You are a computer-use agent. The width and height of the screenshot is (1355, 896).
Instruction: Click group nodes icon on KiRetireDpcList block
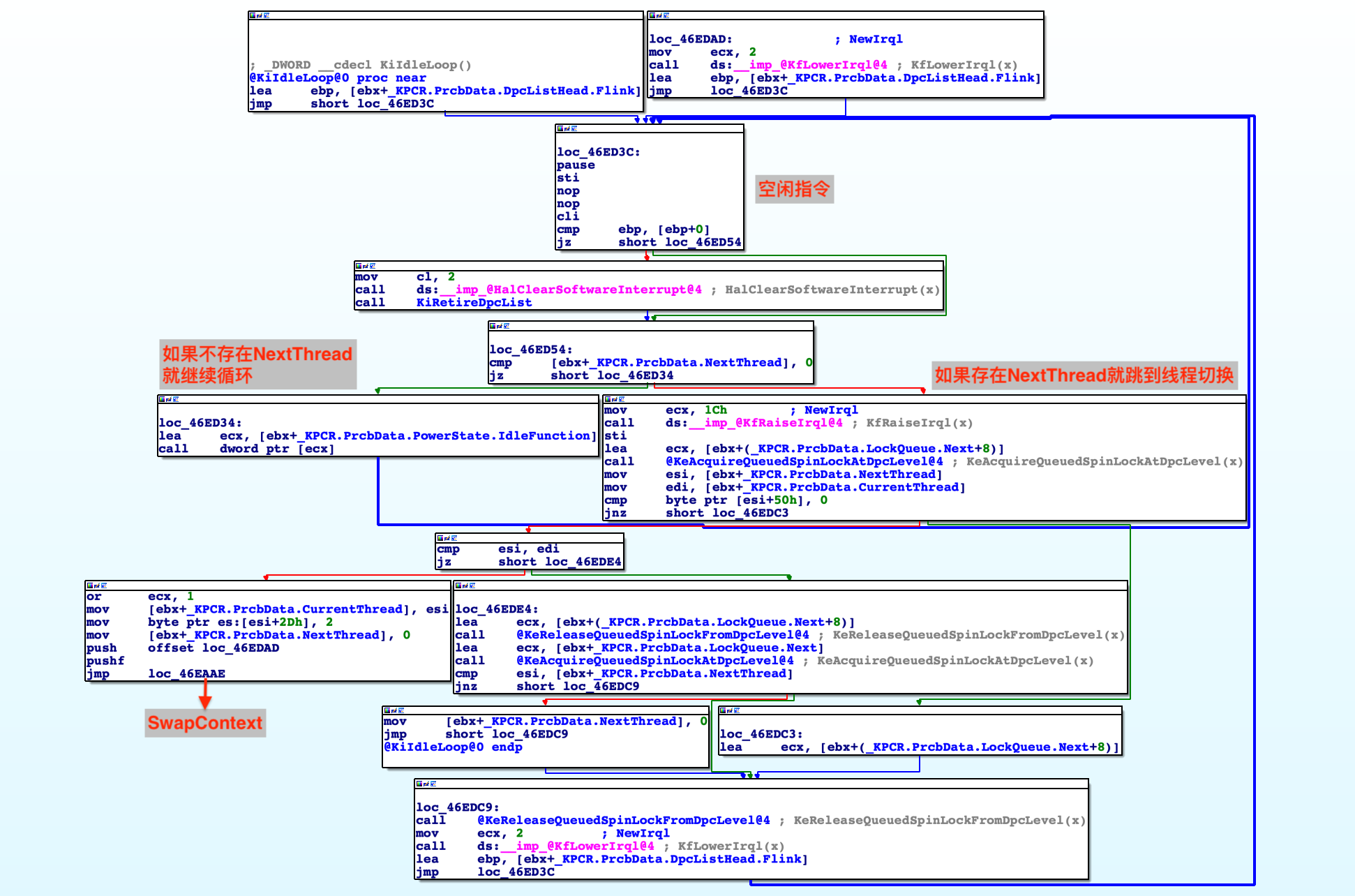click(373, 266)
